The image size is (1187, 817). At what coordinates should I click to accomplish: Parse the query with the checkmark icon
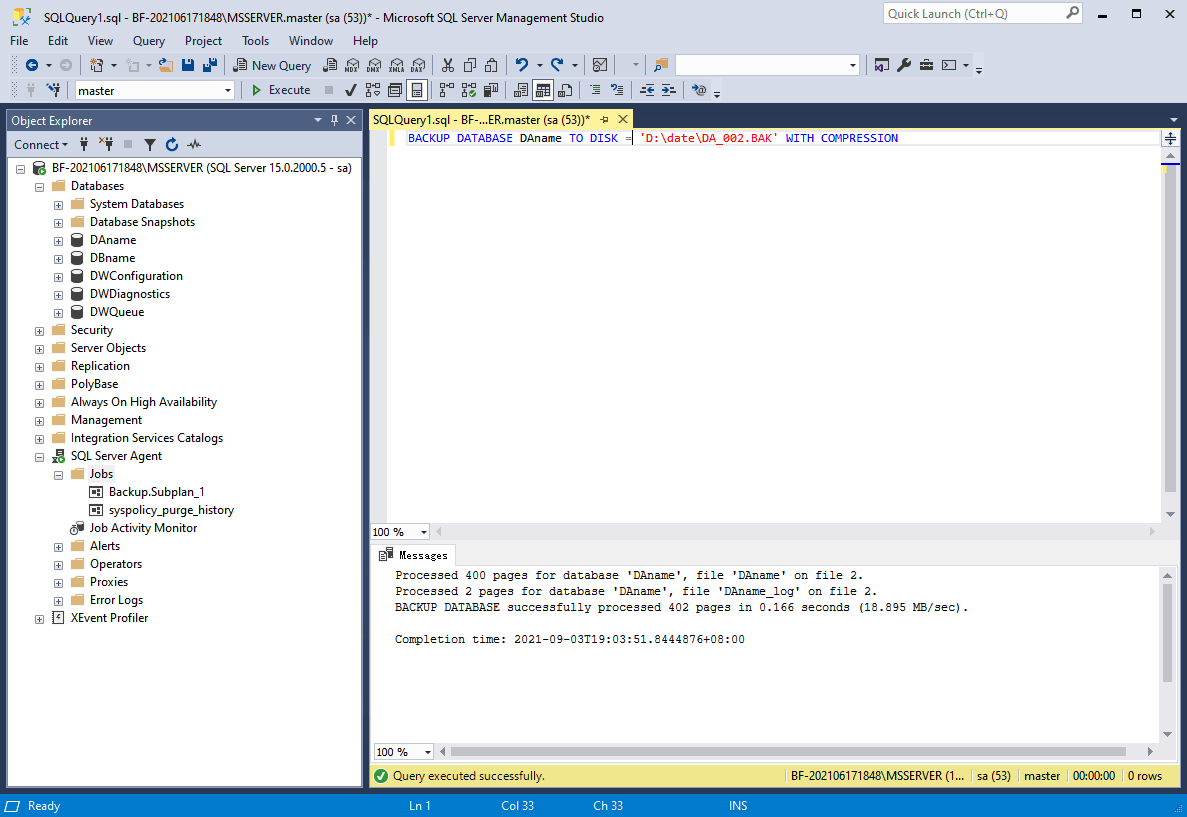pyautogui.click(x=350, y=90)
